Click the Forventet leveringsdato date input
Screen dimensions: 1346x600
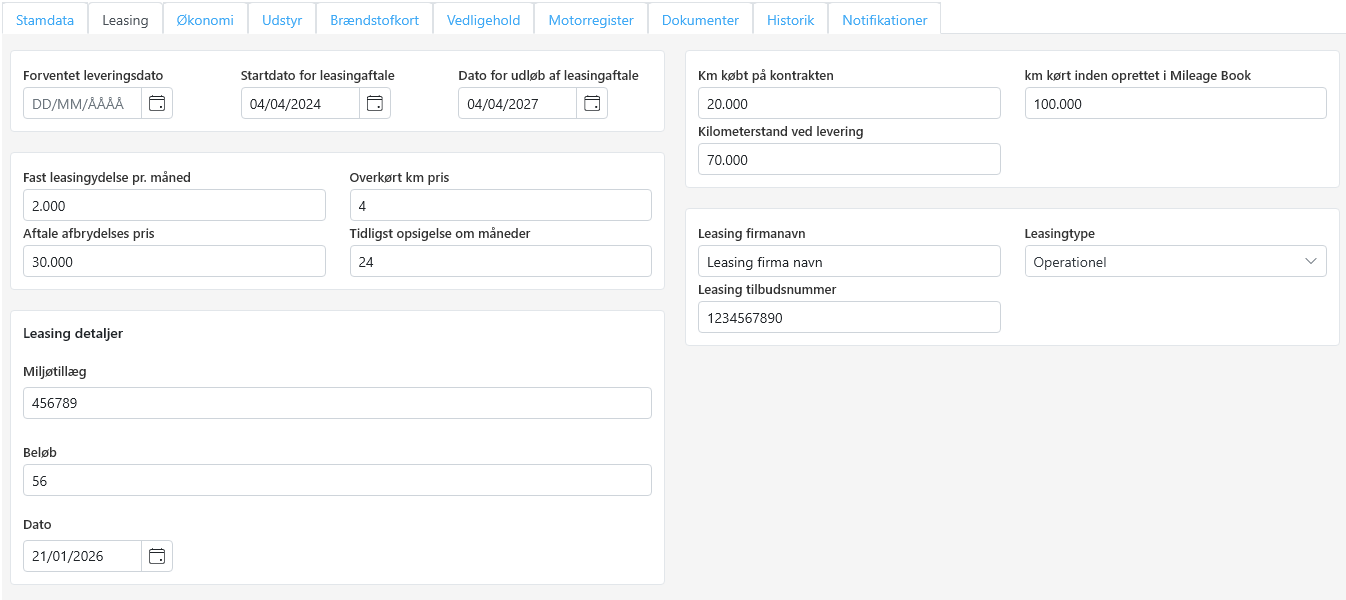click(x=82, y=103)
